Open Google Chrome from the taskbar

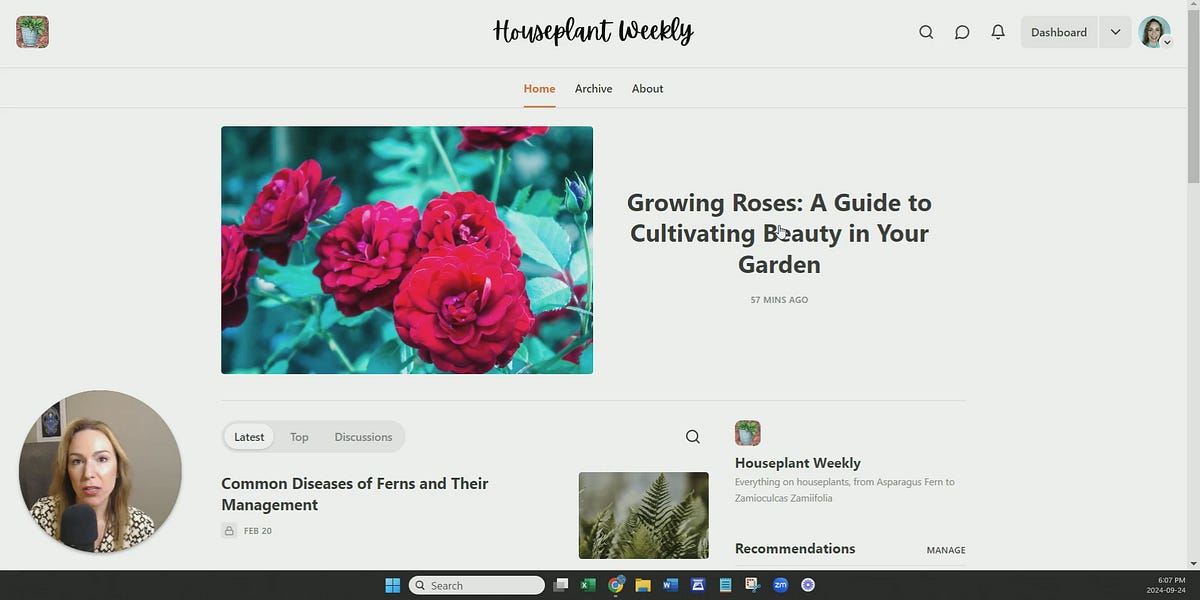(615, 585)
